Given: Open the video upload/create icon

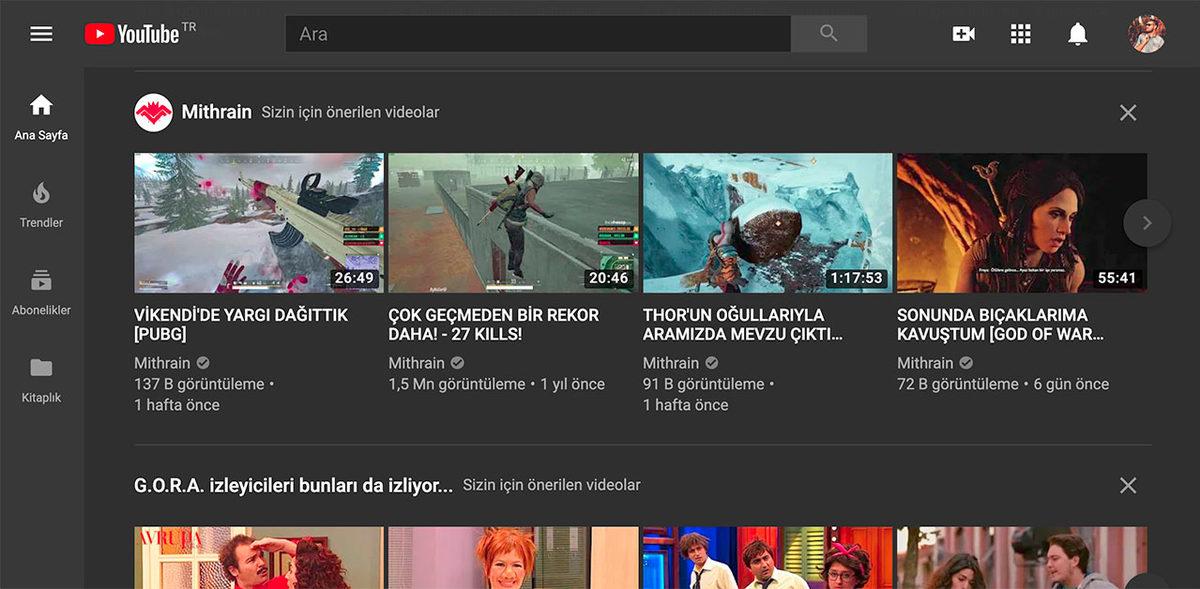Looking at the screenshot, I should (963, 32).
